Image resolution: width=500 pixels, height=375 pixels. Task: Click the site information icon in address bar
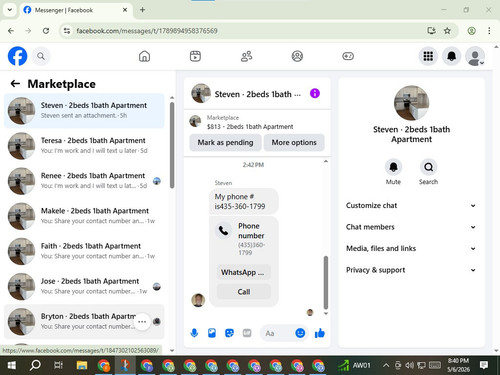tap(67, 31)
